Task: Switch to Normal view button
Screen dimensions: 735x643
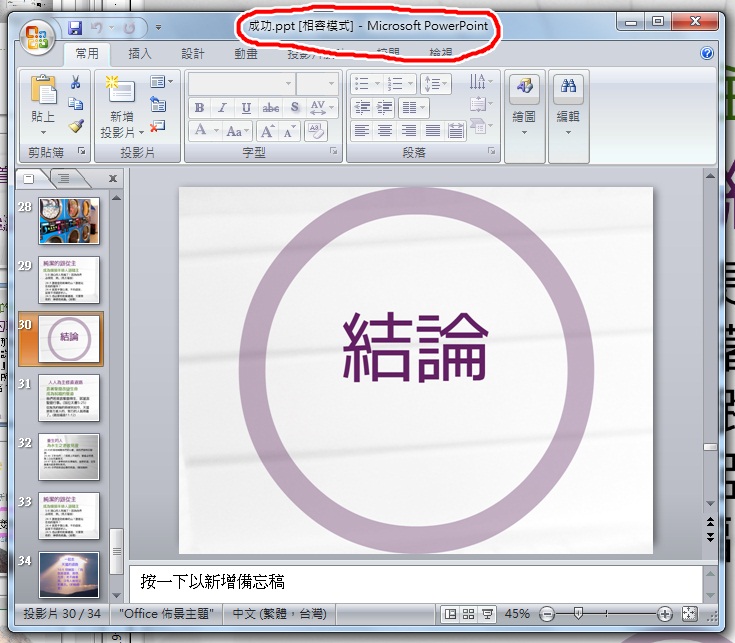Action: [x=450, y=614]
